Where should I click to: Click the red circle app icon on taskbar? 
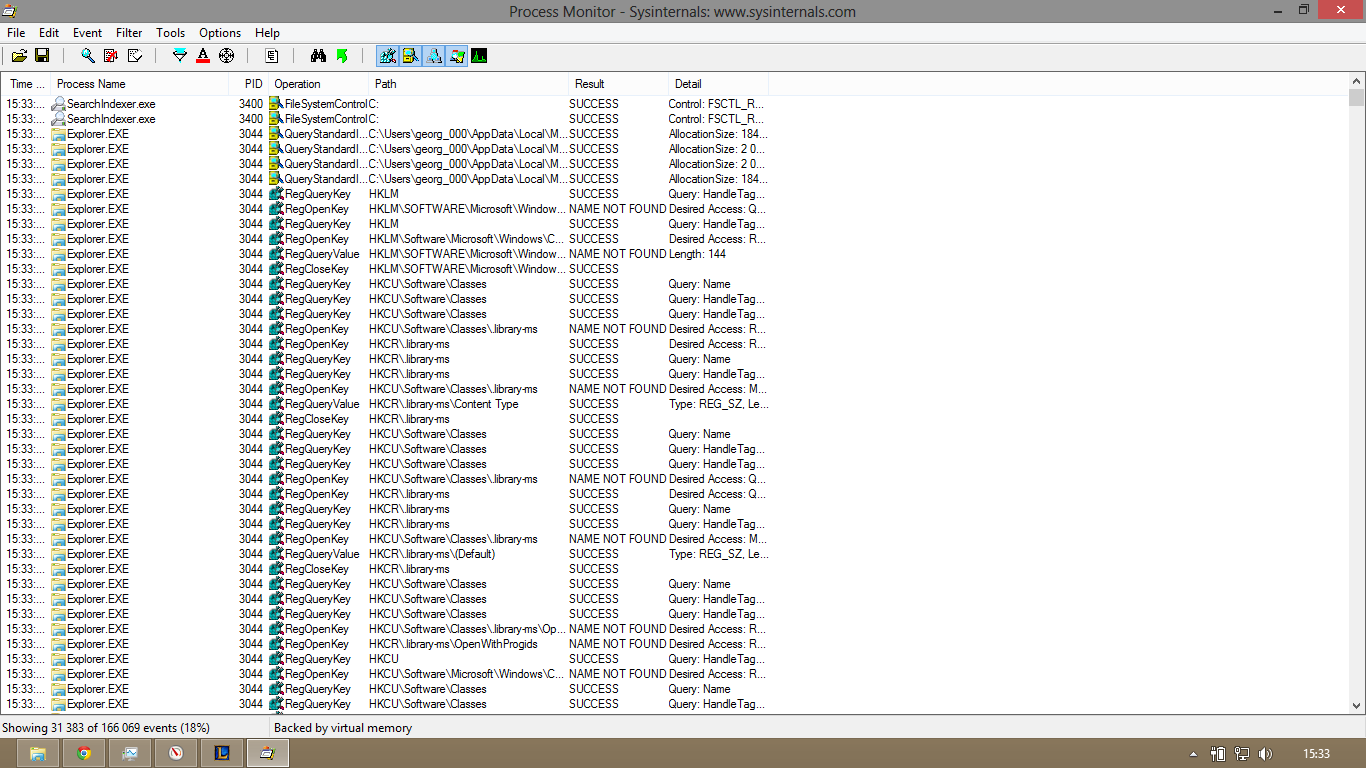click(176, 753)
